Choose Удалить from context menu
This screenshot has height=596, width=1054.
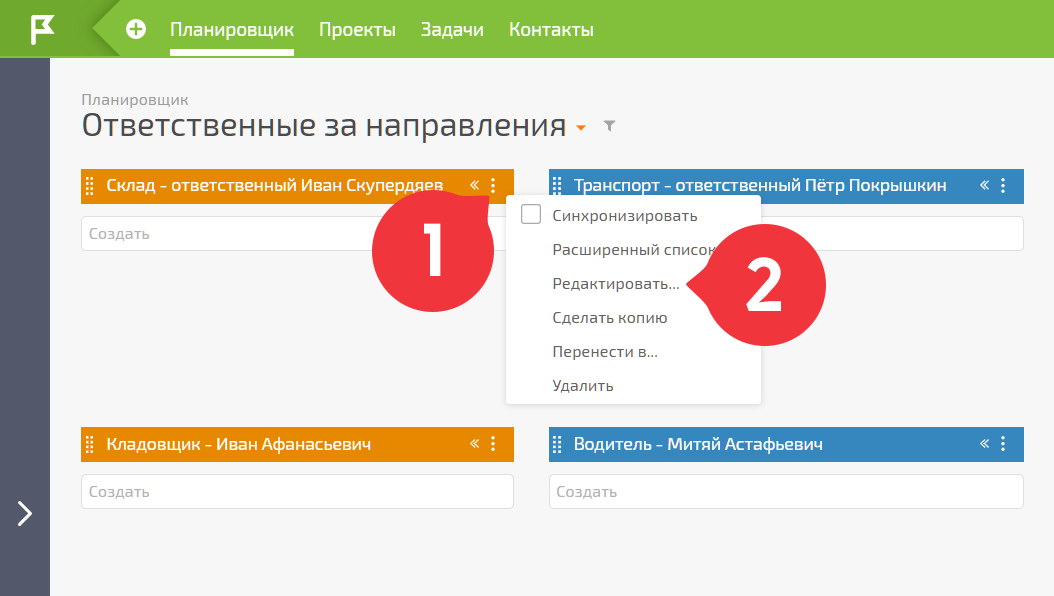point(583,386)
